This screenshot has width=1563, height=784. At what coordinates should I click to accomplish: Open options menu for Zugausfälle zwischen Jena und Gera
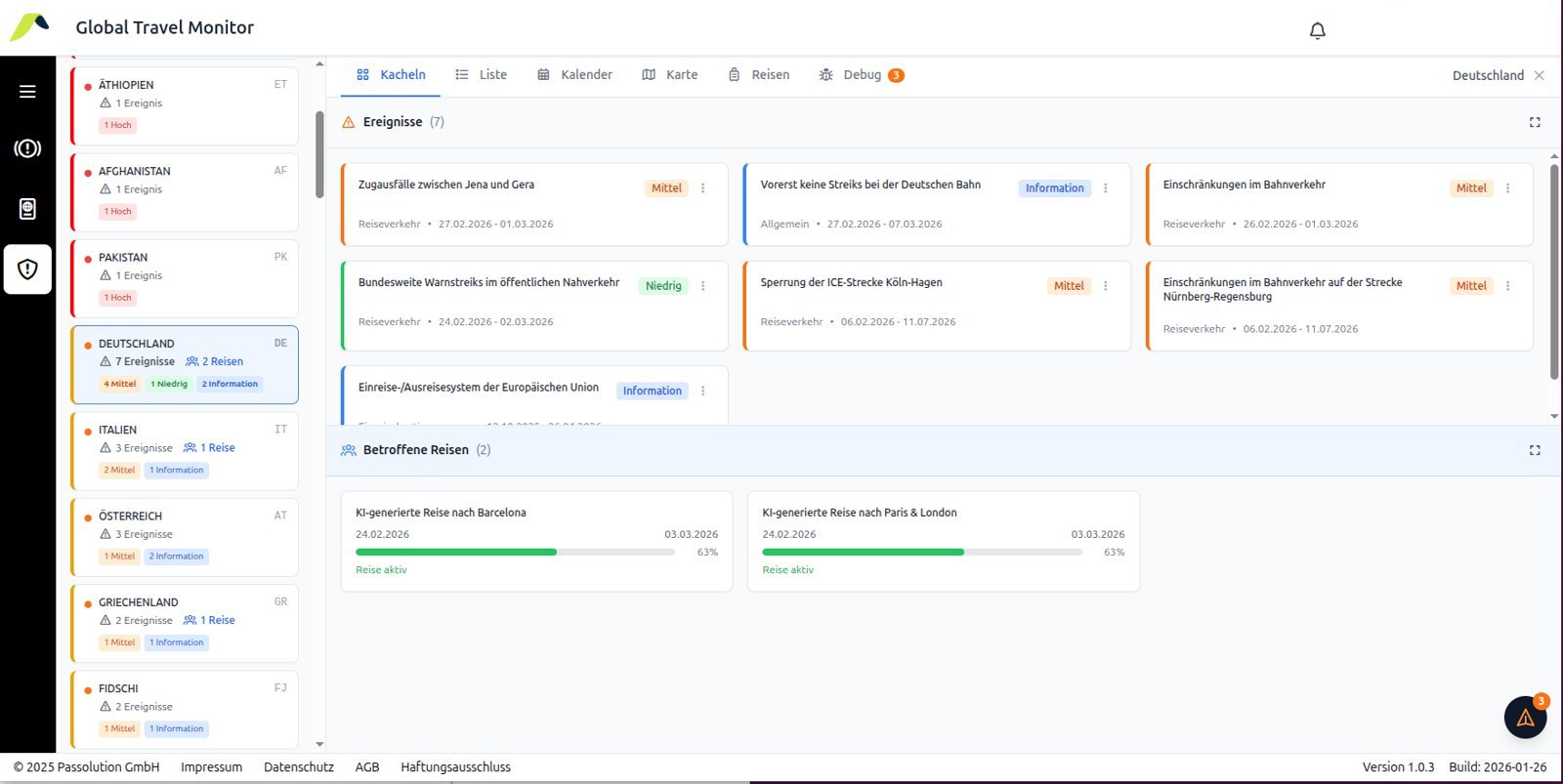point(702,188)
